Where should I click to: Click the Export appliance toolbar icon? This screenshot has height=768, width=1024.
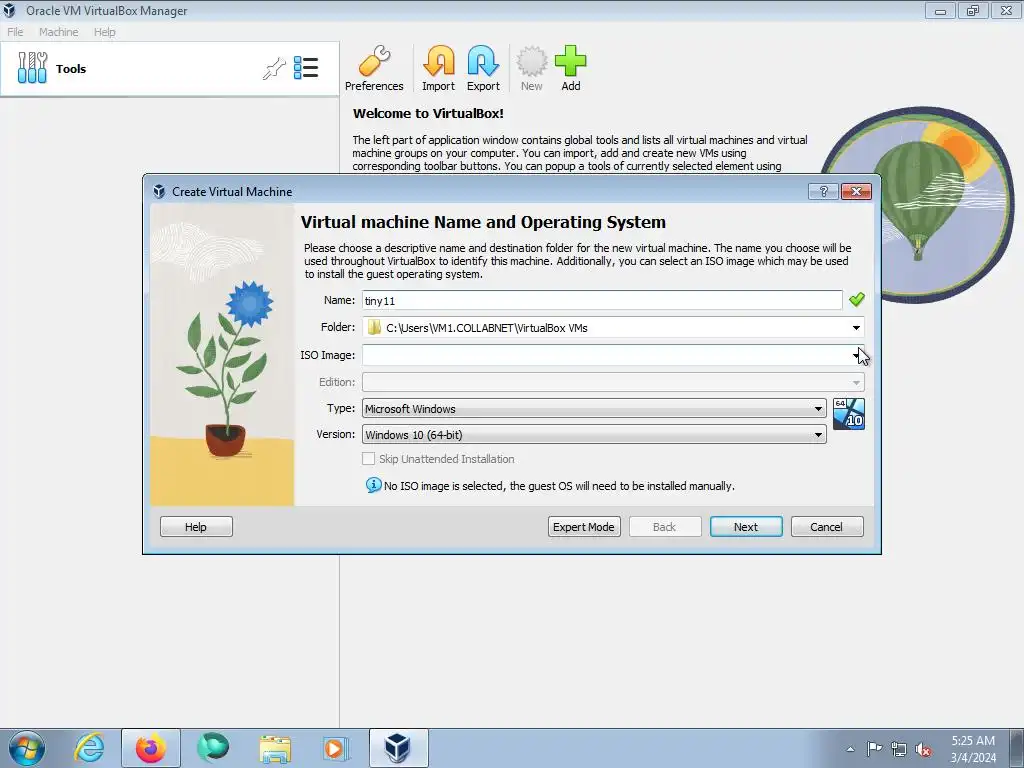(x=483, y=69)
